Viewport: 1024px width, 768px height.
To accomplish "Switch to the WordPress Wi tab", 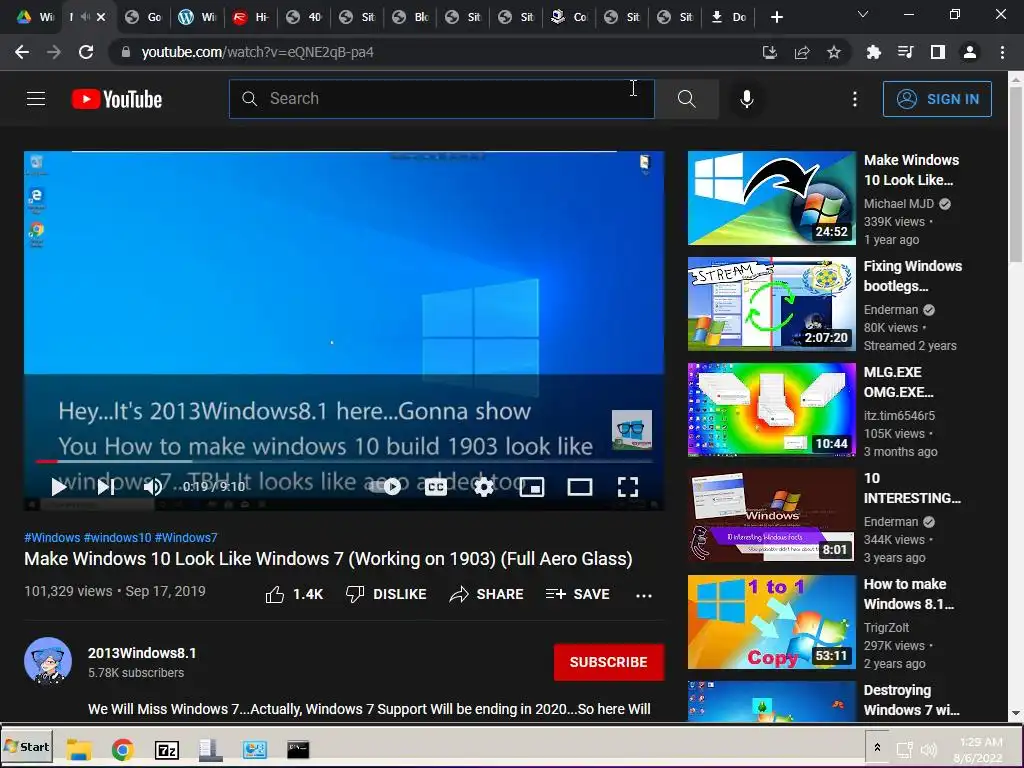I will tap(197, 17).
